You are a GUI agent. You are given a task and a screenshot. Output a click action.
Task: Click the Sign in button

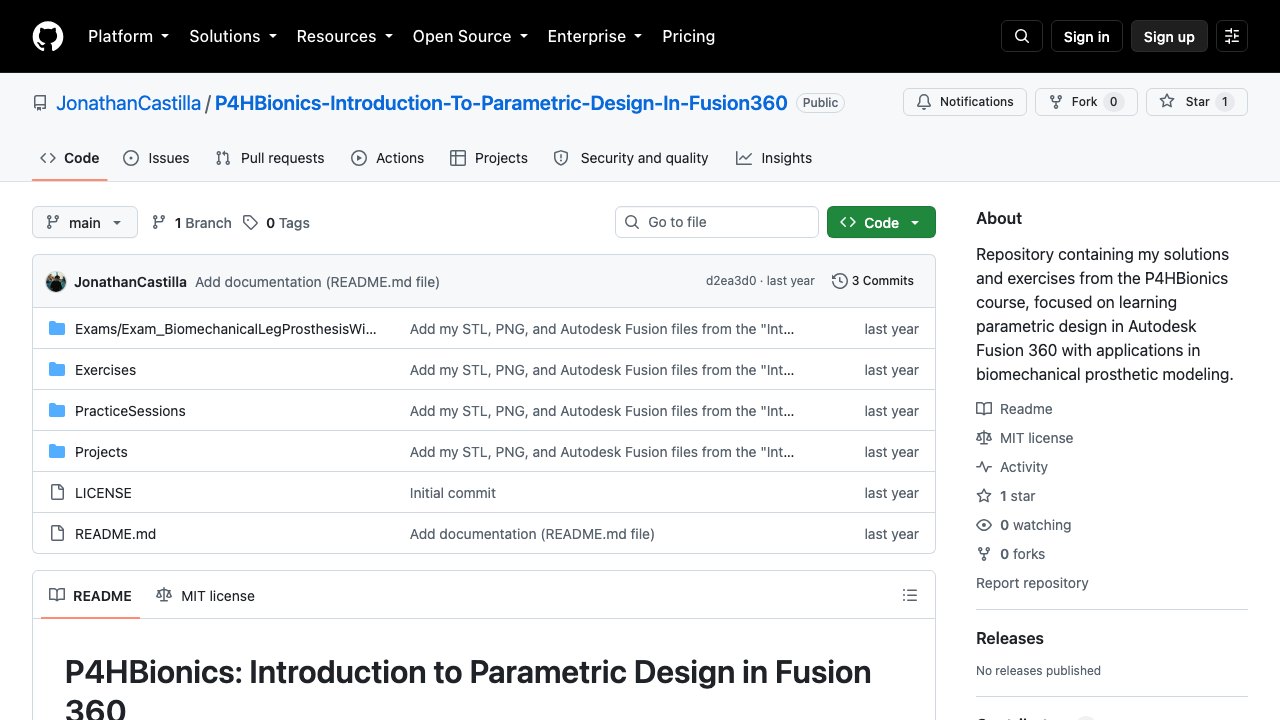tap(1087, 36)
